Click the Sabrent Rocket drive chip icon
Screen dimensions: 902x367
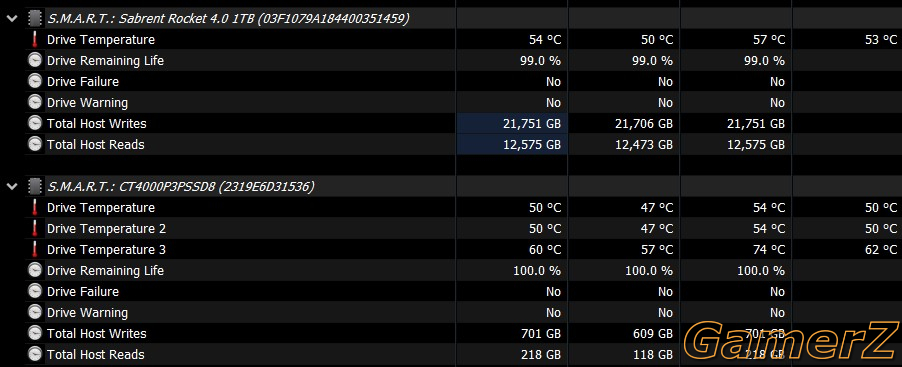pyautogui.click(x=35, y=19)
